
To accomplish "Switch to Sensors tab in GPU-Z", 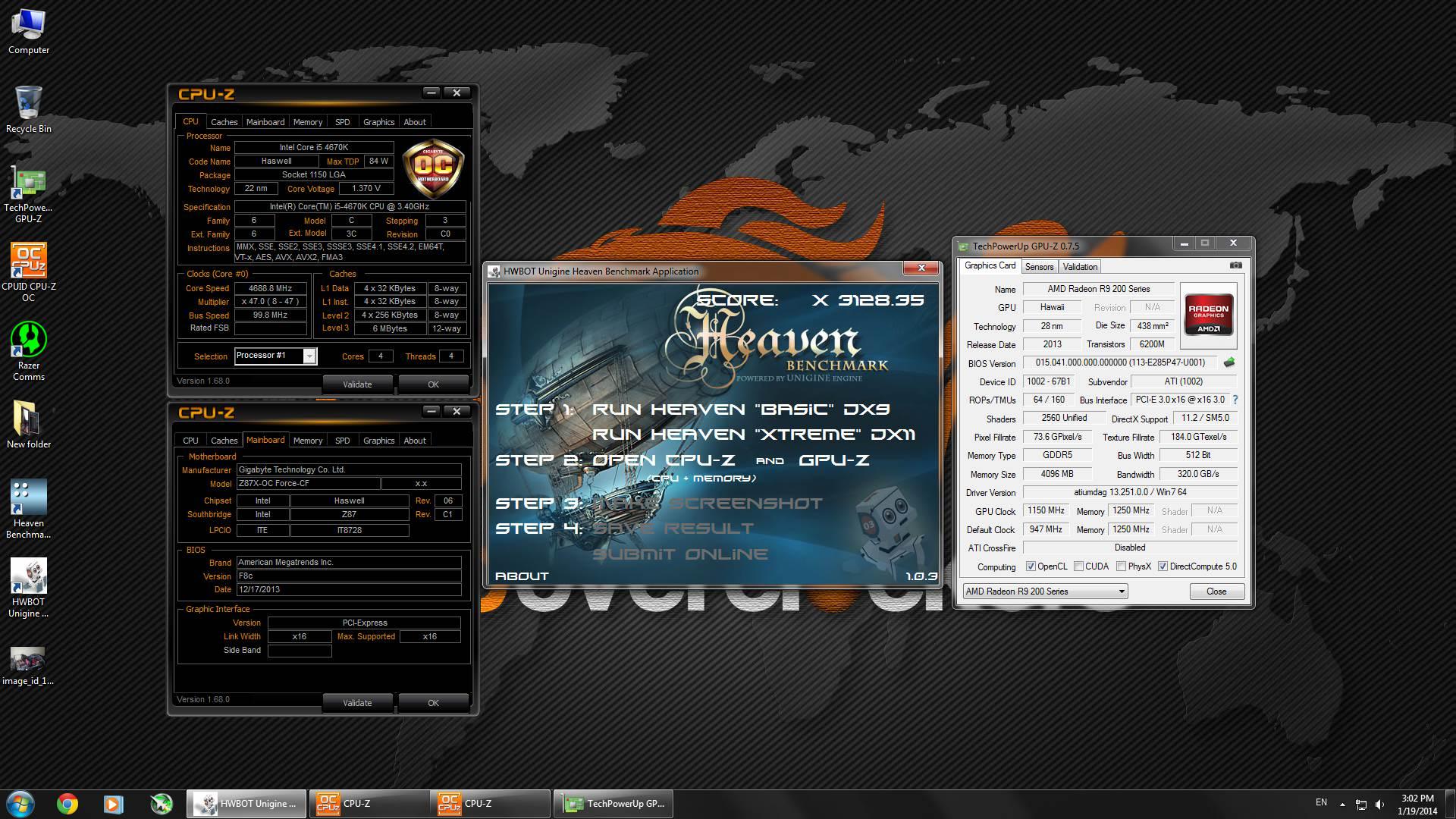I will (1039, 267).
